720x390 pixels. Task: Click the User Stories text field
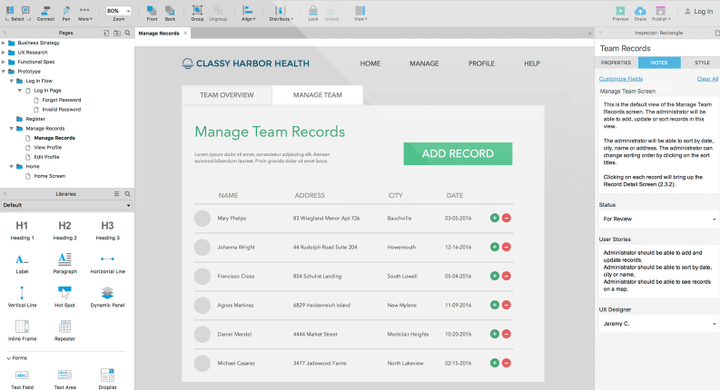658,271
